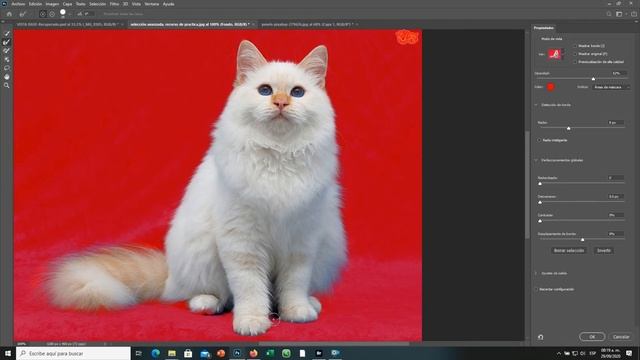Click the Invertir button
Screen dimensions: 640x360
(604, 250)
